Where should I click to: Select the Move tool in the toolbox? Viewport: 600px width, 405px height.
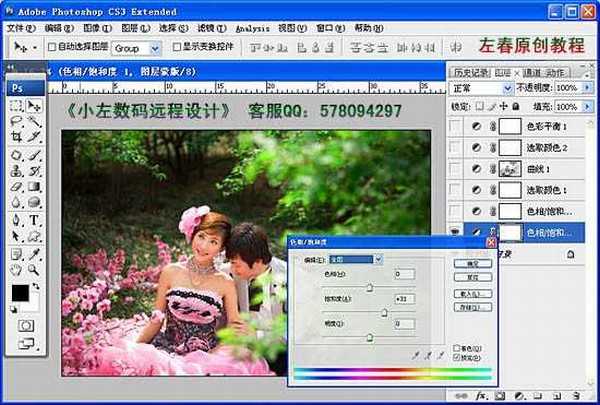[34, 105]
